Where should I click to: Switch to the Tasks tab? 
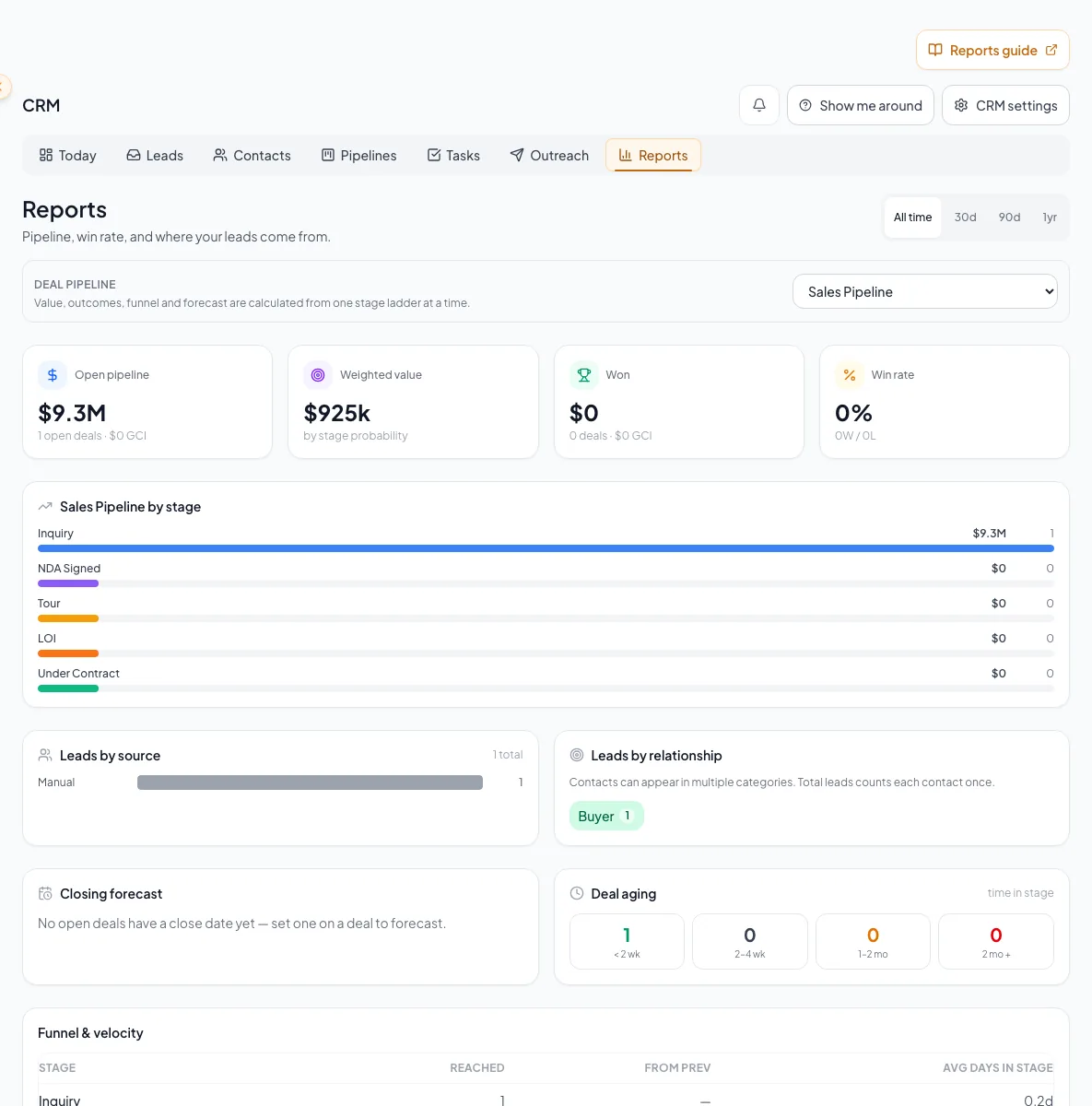[x=453, y=155]
